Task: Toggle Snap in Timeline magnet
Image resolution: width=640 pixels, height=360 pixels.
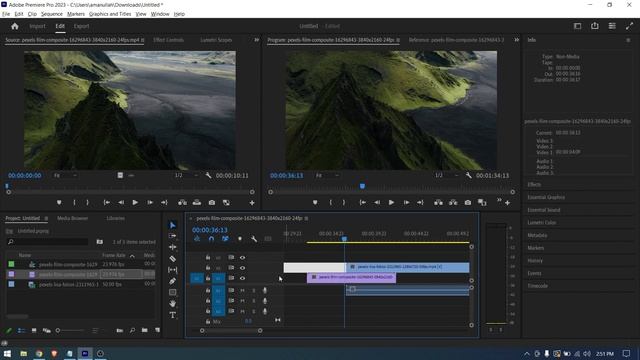Action: coord(211,239)
